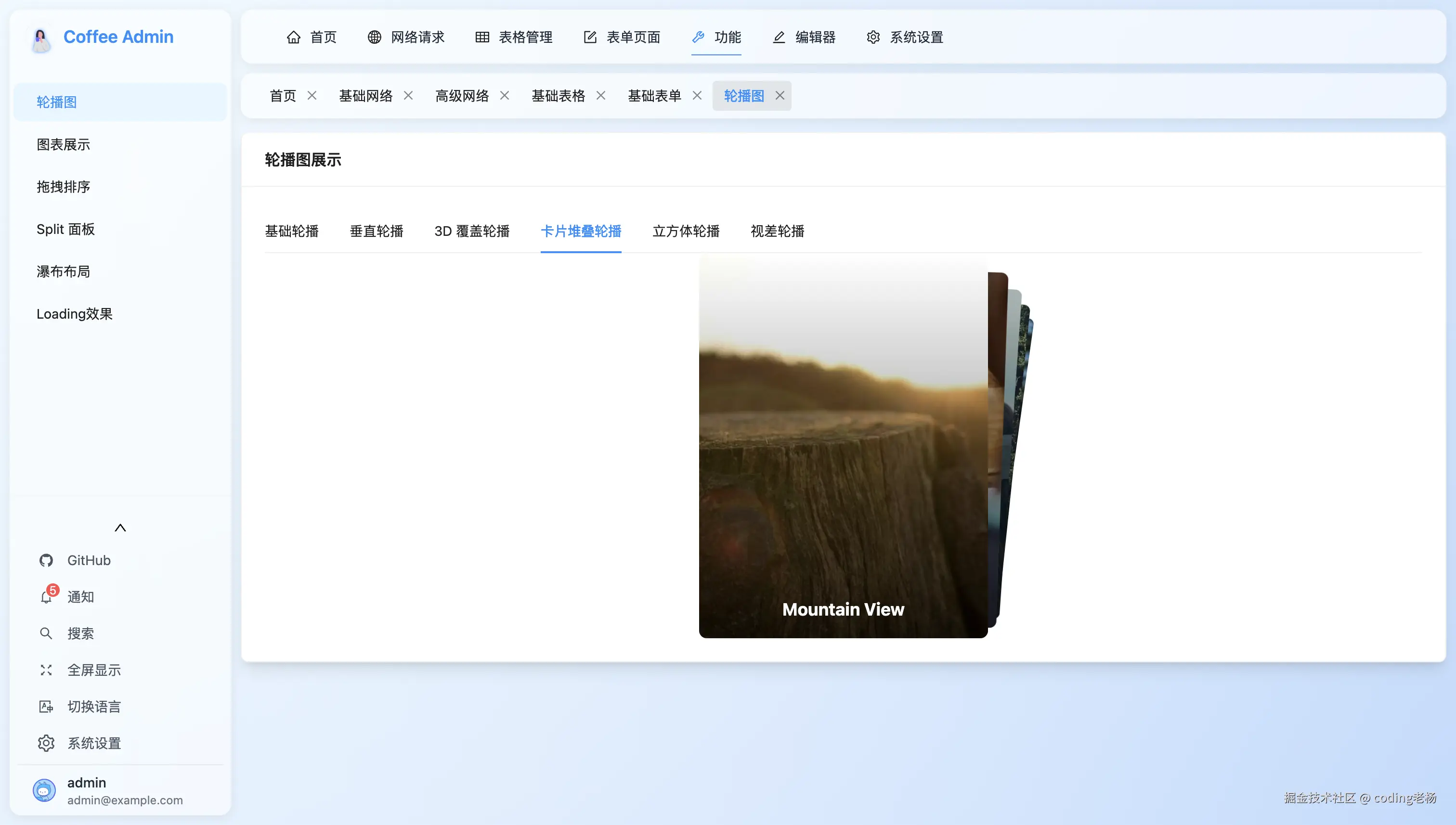Open the 网络请求 globe icon in top nav
The width and height of the screenshot is (1456, 825).
(x=374, y=37)
